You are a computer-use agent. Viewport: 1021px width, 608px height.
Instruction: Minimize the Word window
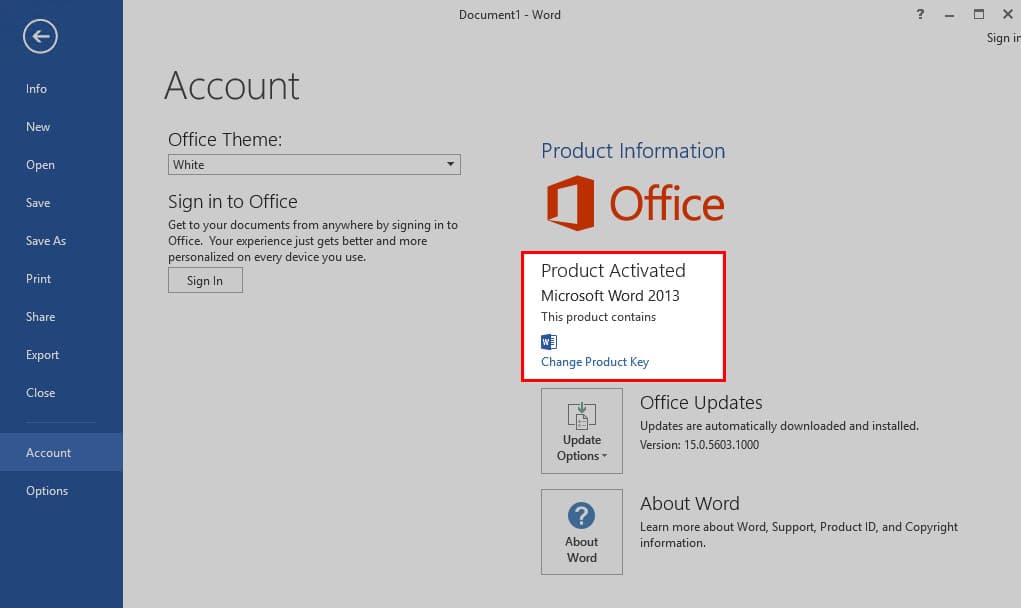coord(949,14)
